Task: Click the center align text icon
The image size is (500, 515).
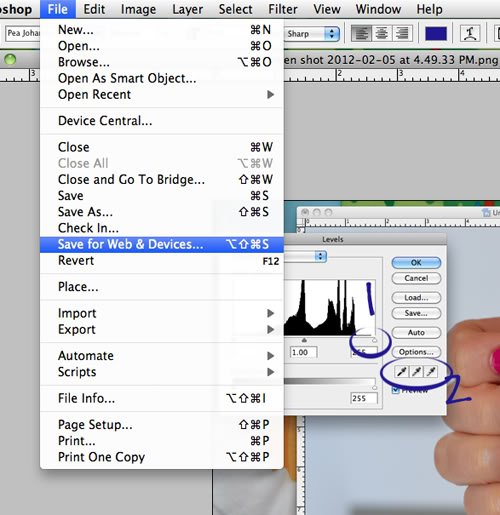Action: (x=382, y=34)
